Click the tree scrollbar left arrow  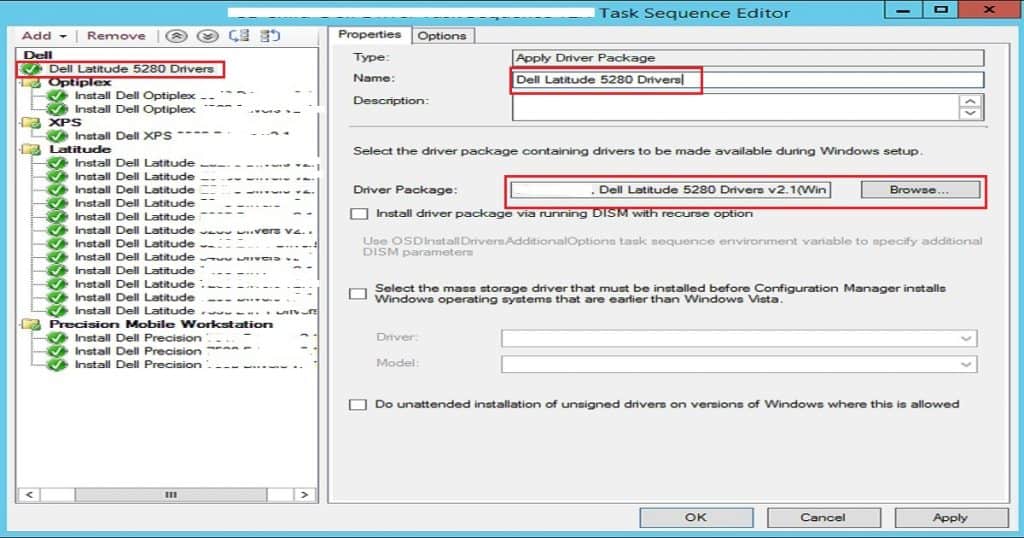tap(29, 495)
